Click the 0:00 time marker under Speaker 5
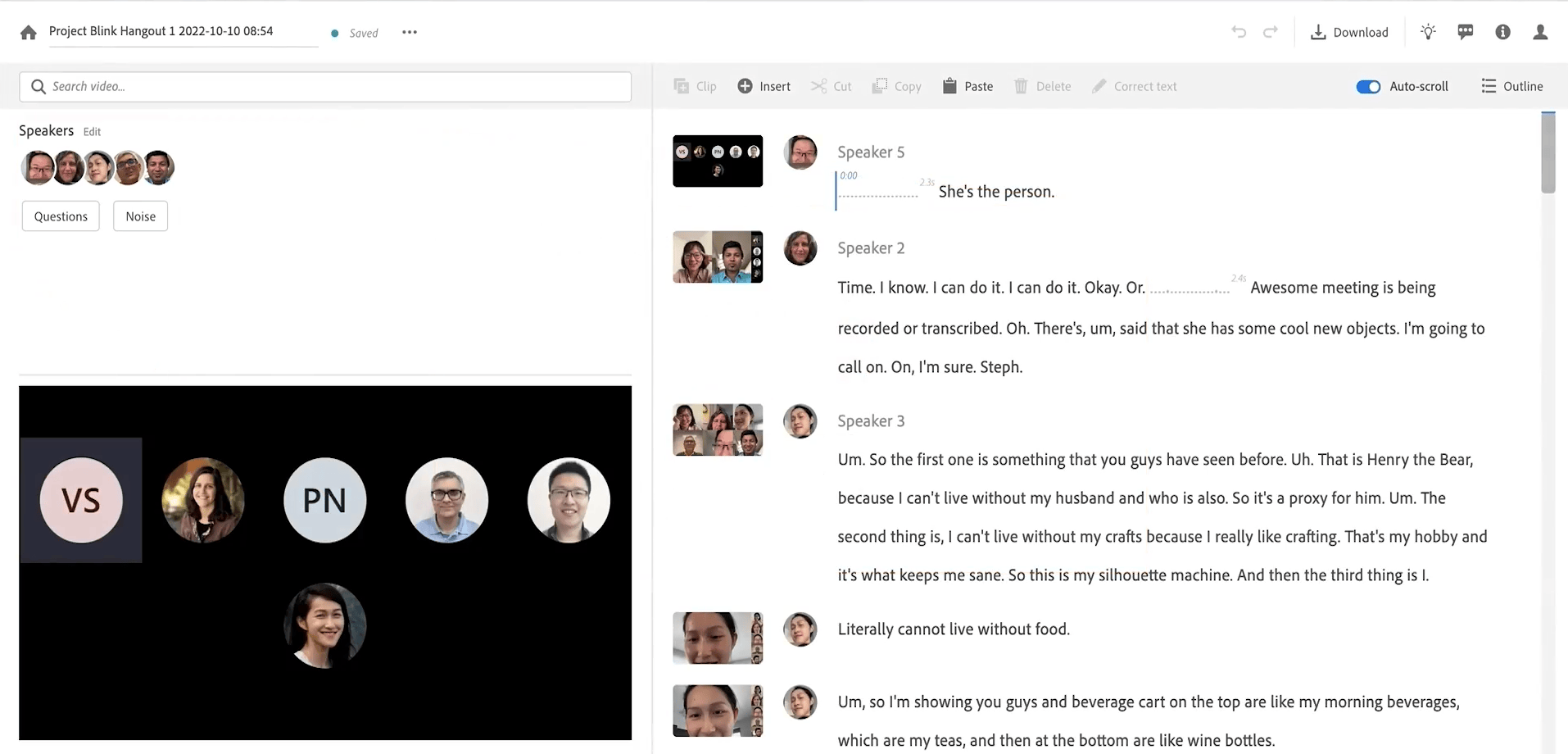Screen dimensions: 1568x754 pyautogui.click(x=850, y=175)
